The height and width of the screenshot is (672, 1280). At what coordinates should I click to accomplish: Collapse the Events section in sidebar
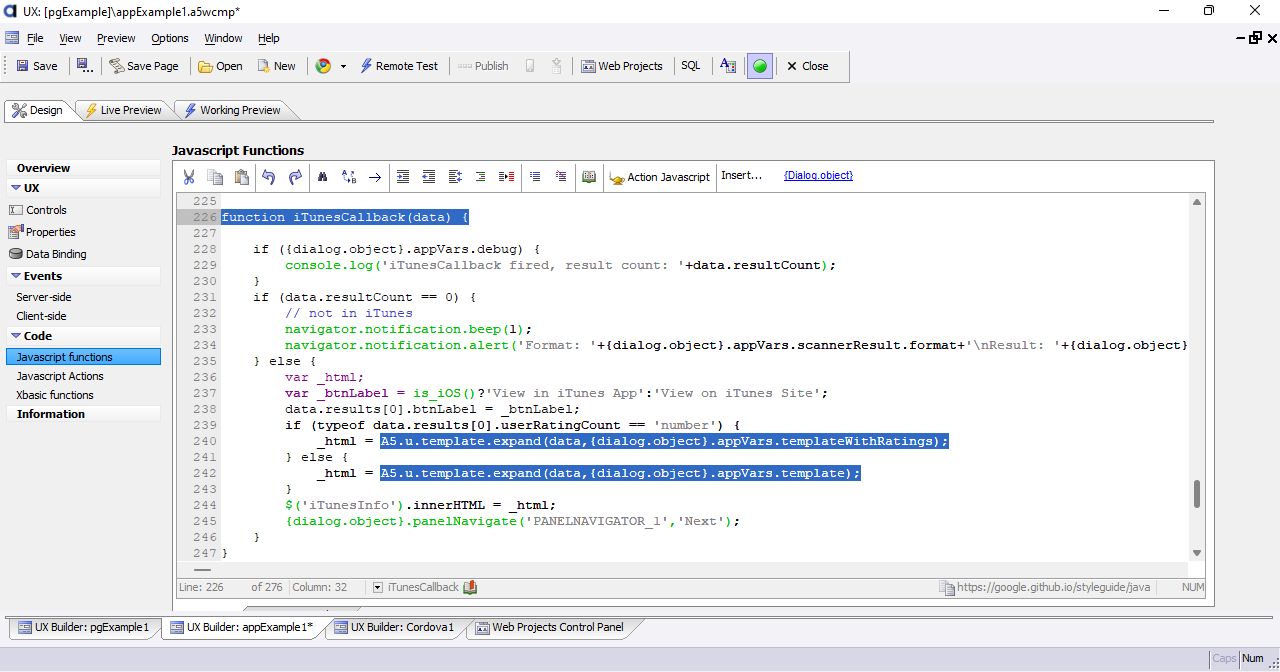tap(16, 276)
